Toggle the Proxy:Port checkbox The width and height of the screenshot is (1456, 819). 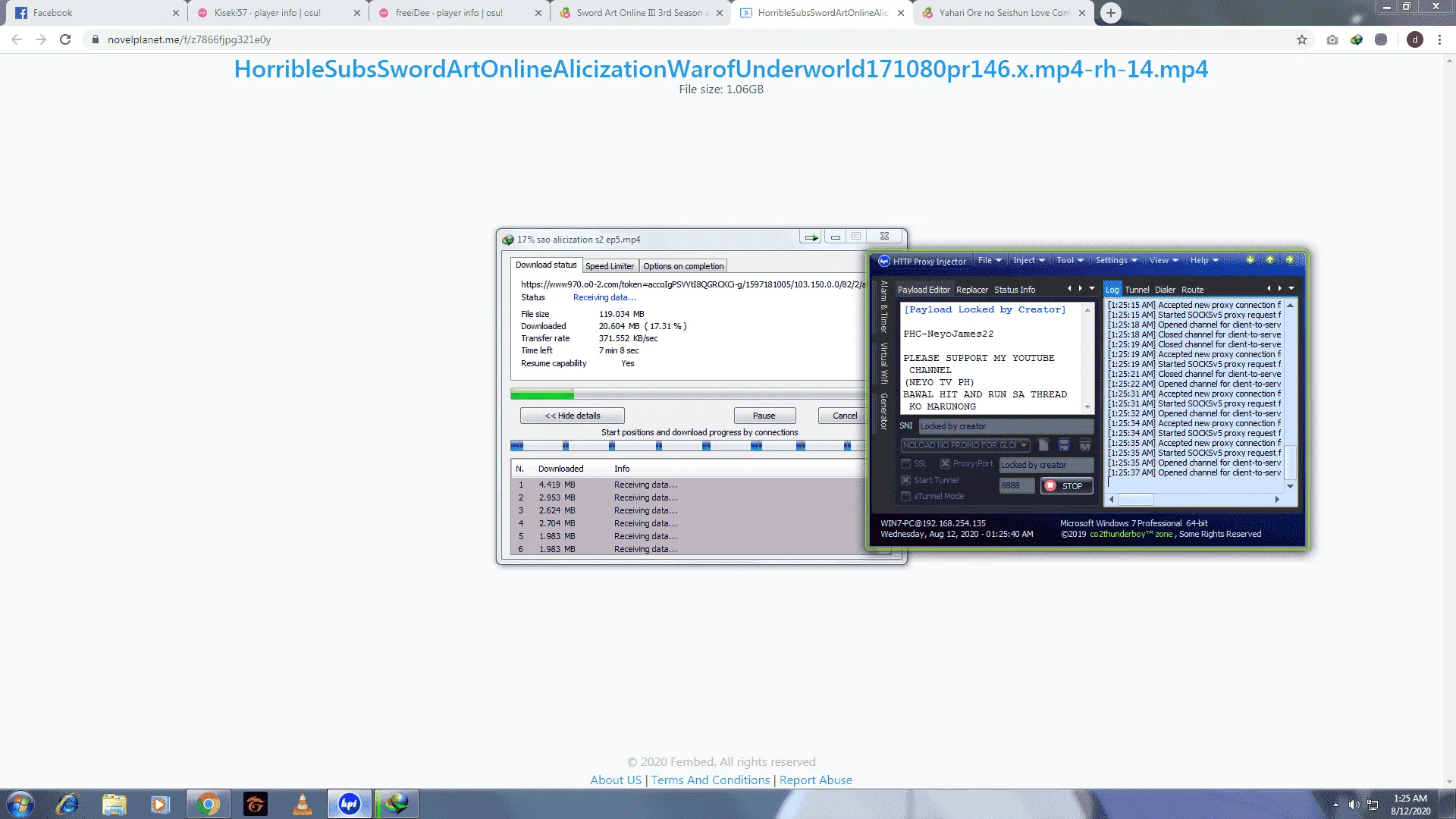pos(945,463)
